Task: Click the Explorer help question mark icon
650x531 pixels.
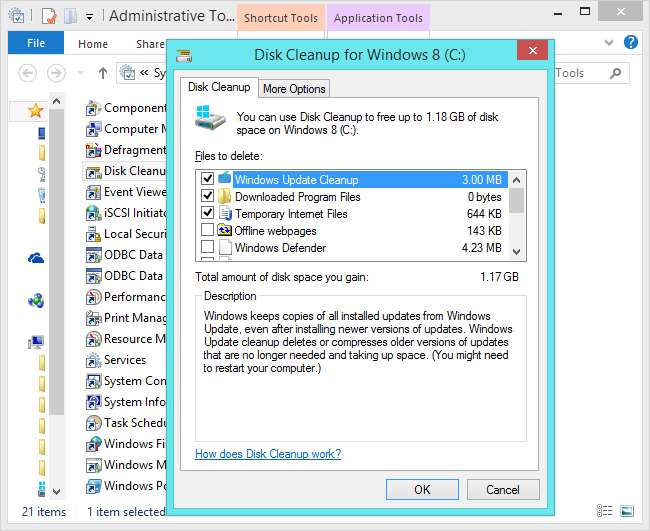Action: pos(631,42)
